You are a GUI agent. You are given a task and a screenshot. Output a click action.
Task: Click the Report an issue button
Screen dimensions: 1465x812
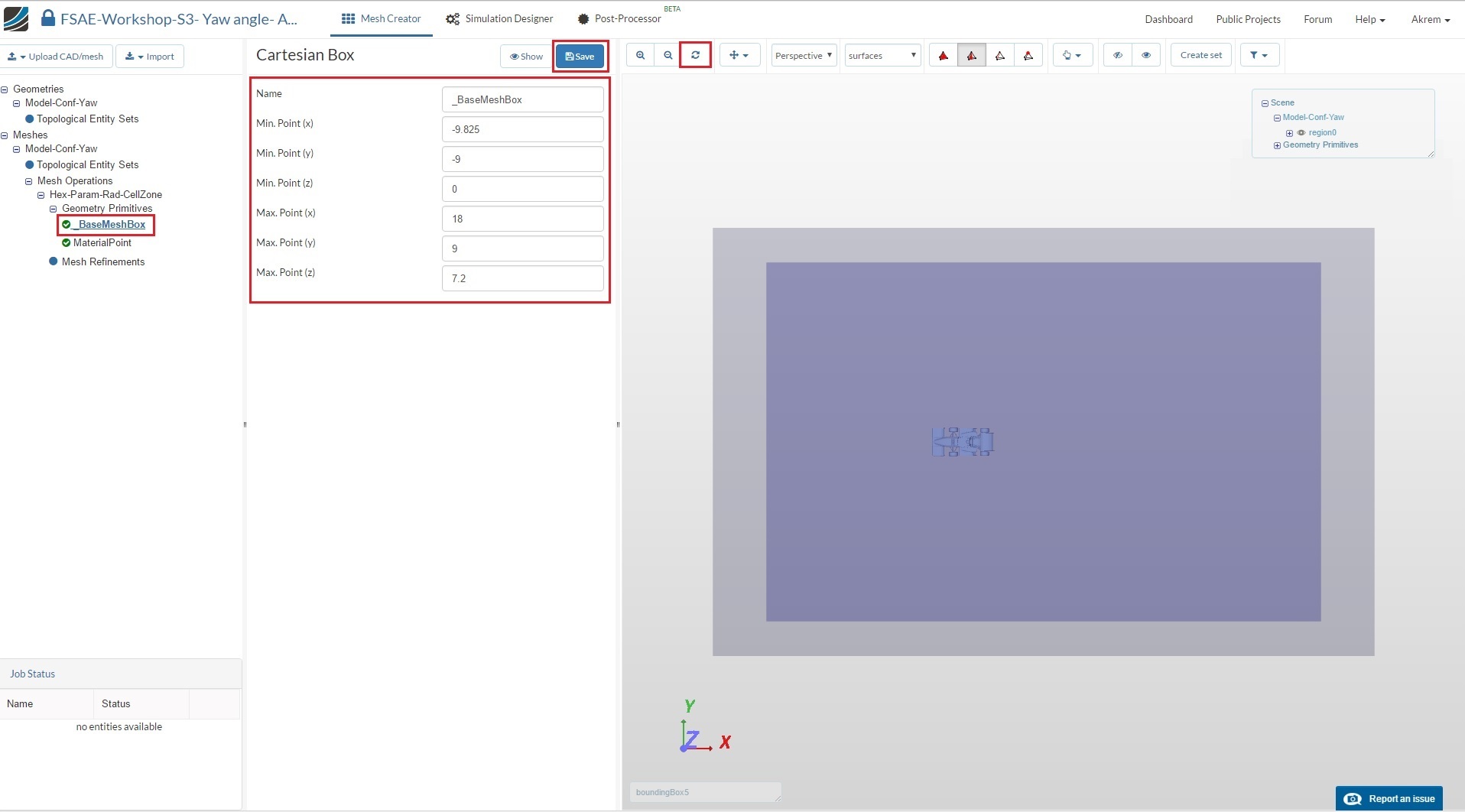coord(1389,798)
